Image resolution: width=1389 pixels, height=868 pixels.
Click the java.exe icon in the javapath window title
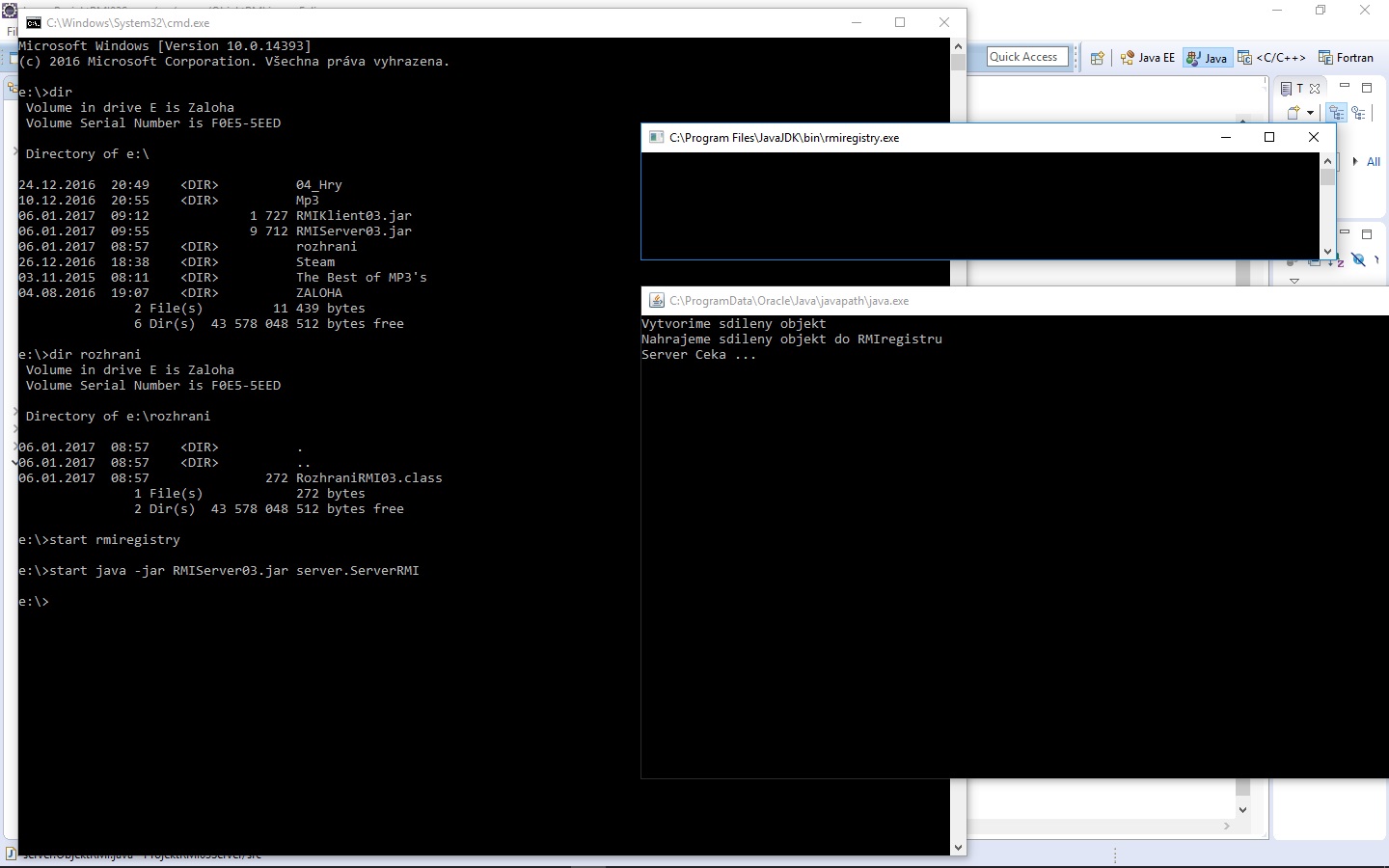[x=657, y=301]
